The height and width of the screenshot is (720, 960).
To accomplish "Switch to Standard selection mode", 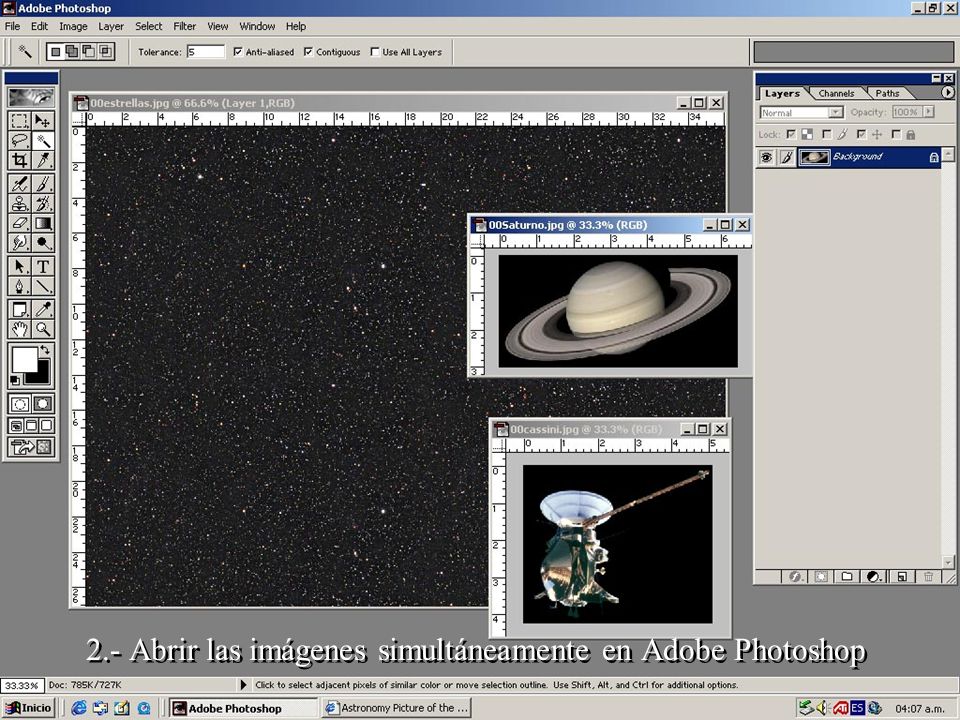I will click(x=20, y=404).
